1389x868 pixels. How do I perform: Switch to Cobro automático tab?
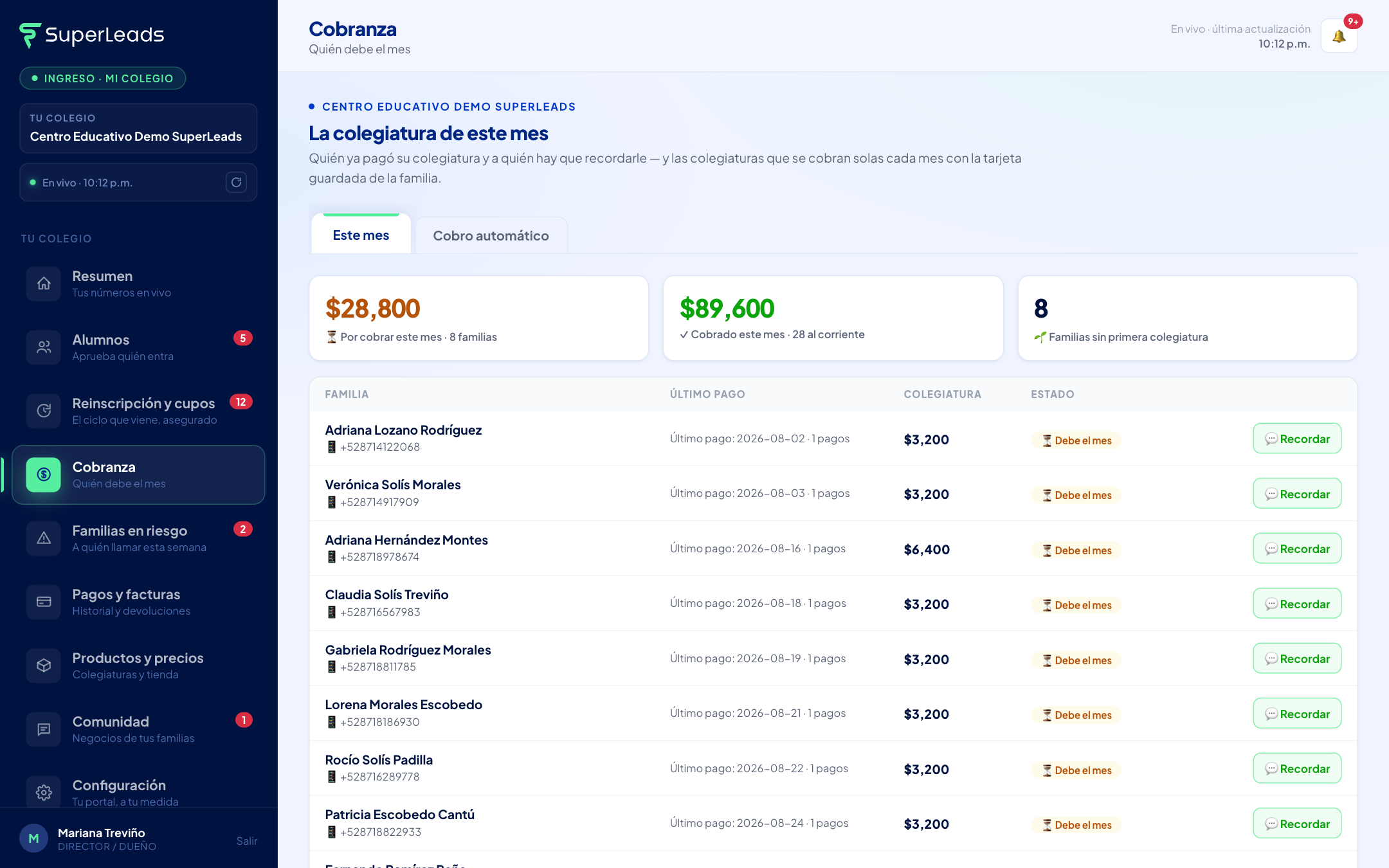tap(491, 235)
